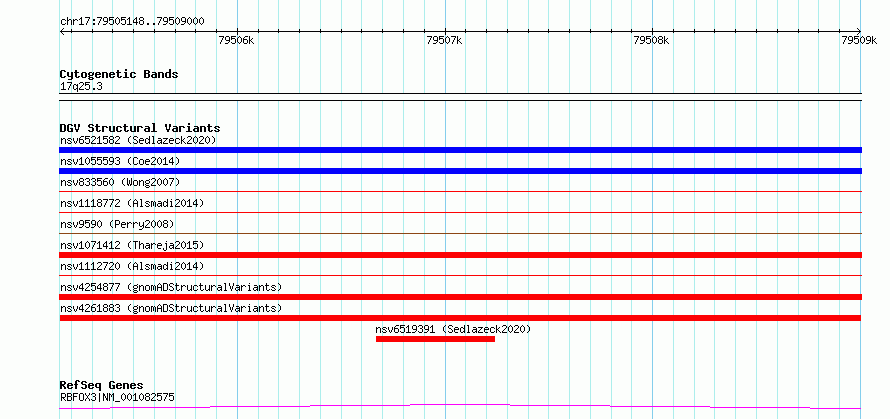This screenshot has width=890, height=419.
Task: Click the red bar under nsv1071412
Action: click(460, 255)
